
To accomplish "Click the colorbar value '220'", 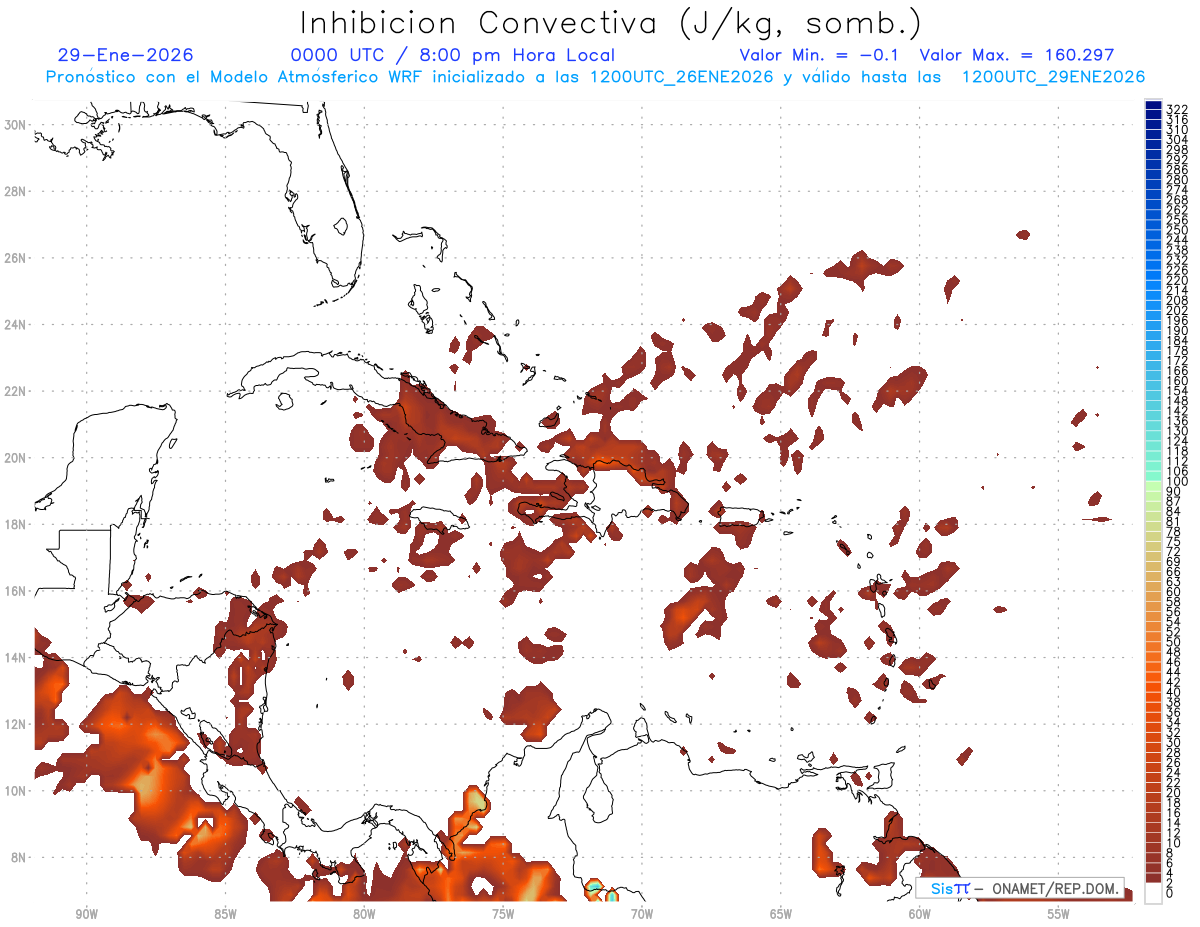I will pyautogui.click(x=1177, y=281).
